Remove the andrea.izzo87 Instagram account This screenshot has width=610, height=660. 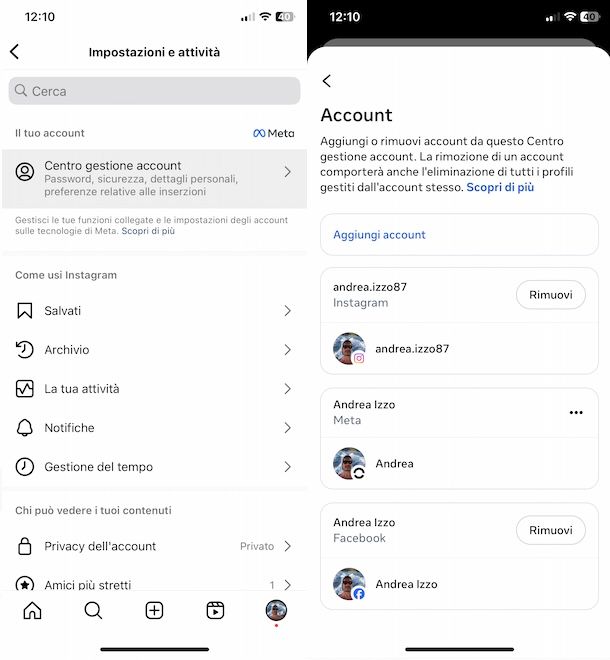(x=551, y=295)
